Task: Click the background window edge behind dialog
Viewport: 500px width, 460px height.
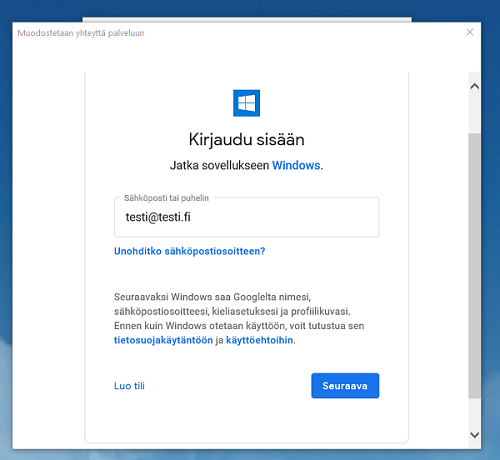Action: pos(247,19)
